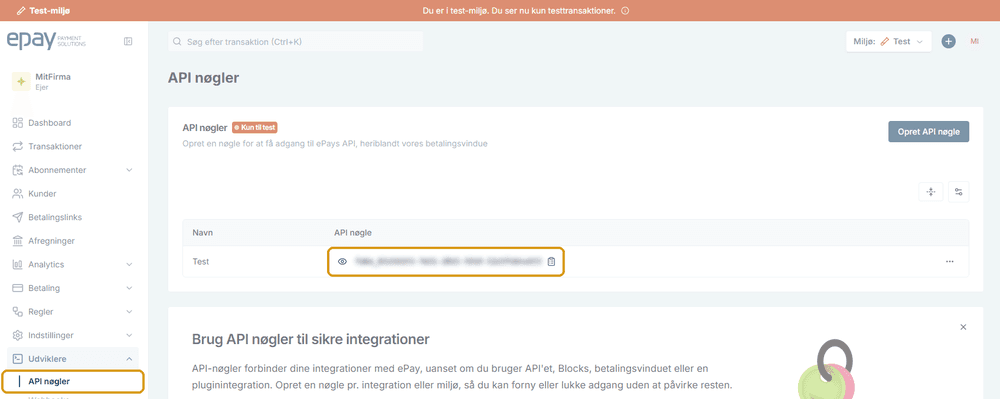1000x399 pixels.
Task: Reveal the Test API key with eye icon
Action: tap(342, 261)
